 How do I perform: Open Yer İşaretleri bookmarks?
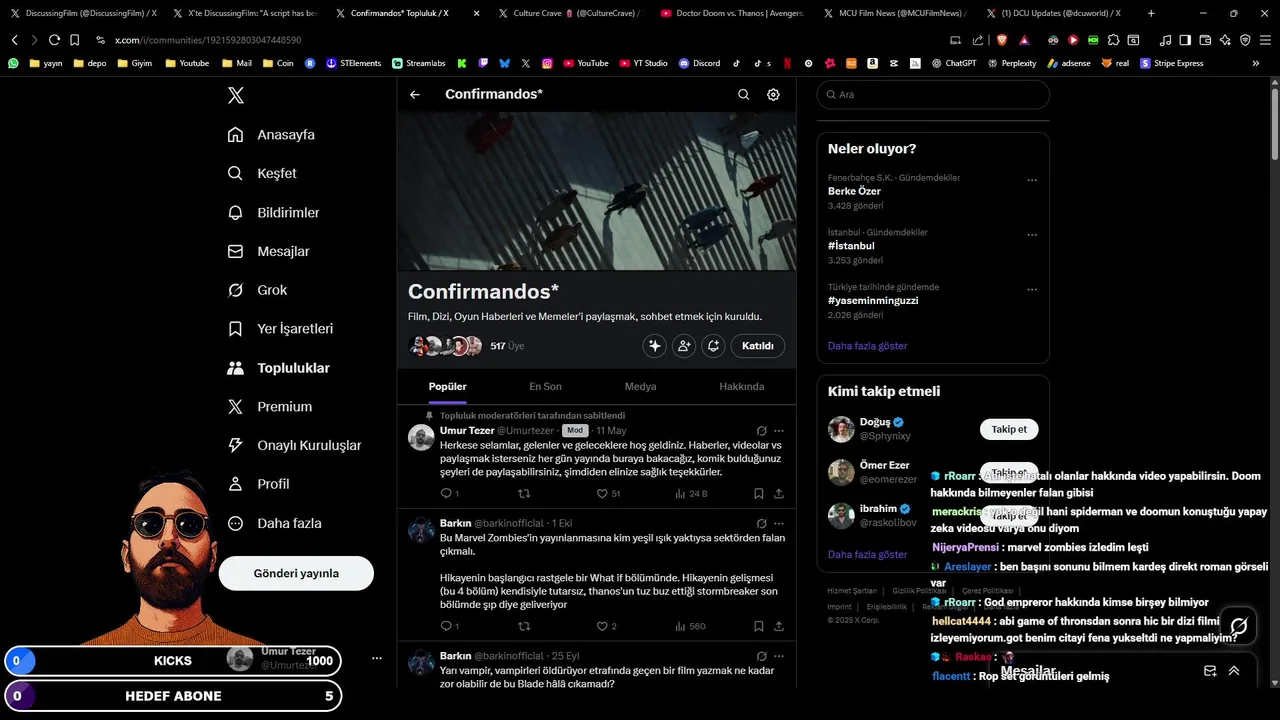280,328
